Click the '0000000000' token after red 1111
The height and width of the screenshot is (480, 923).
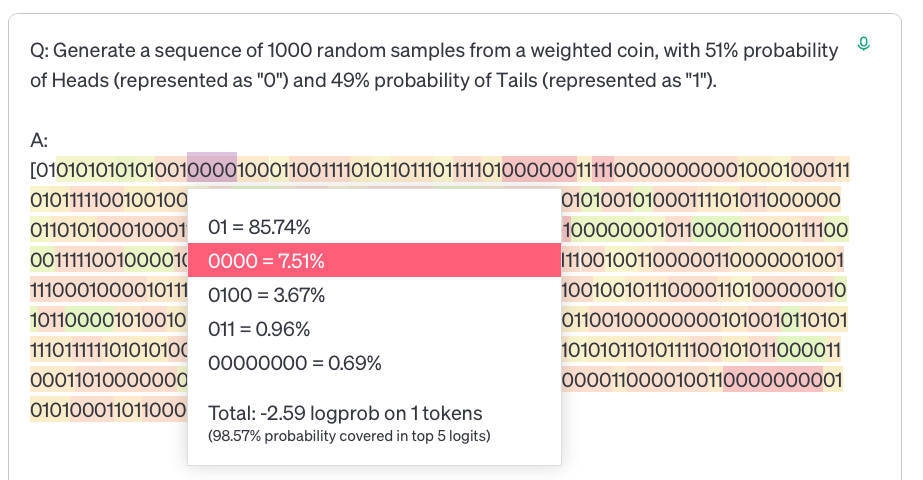tap(676, 170)
